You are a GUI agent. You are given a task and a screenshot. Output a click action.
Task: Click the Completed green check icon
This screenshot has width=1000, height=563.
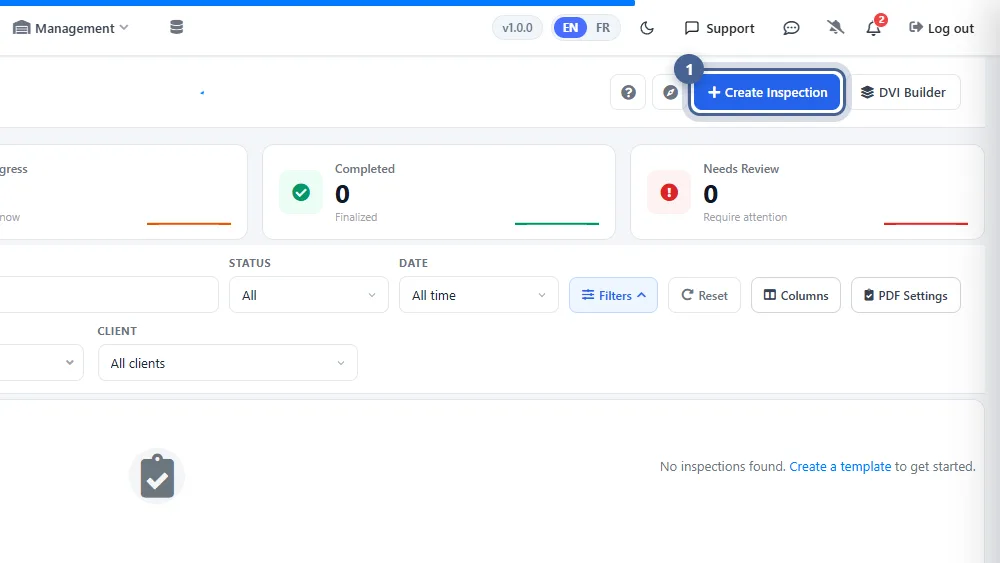coord(301,193)
